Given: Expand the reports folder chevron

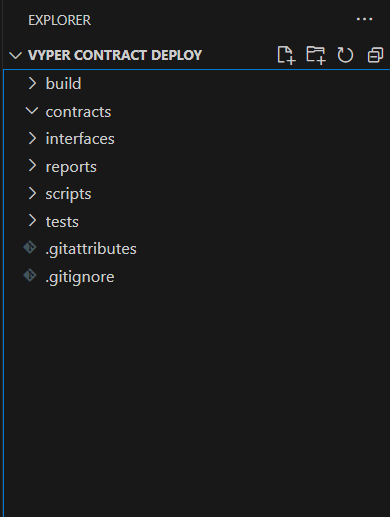Looking at the screenshot, I should (x=32, y=166).
